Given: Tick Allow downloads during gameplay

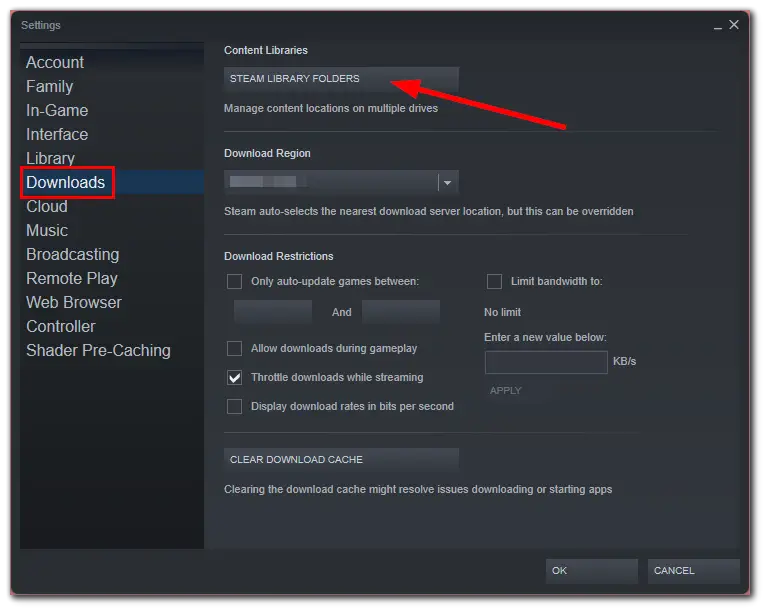Looking at the screenshot, I should [235, 349].
